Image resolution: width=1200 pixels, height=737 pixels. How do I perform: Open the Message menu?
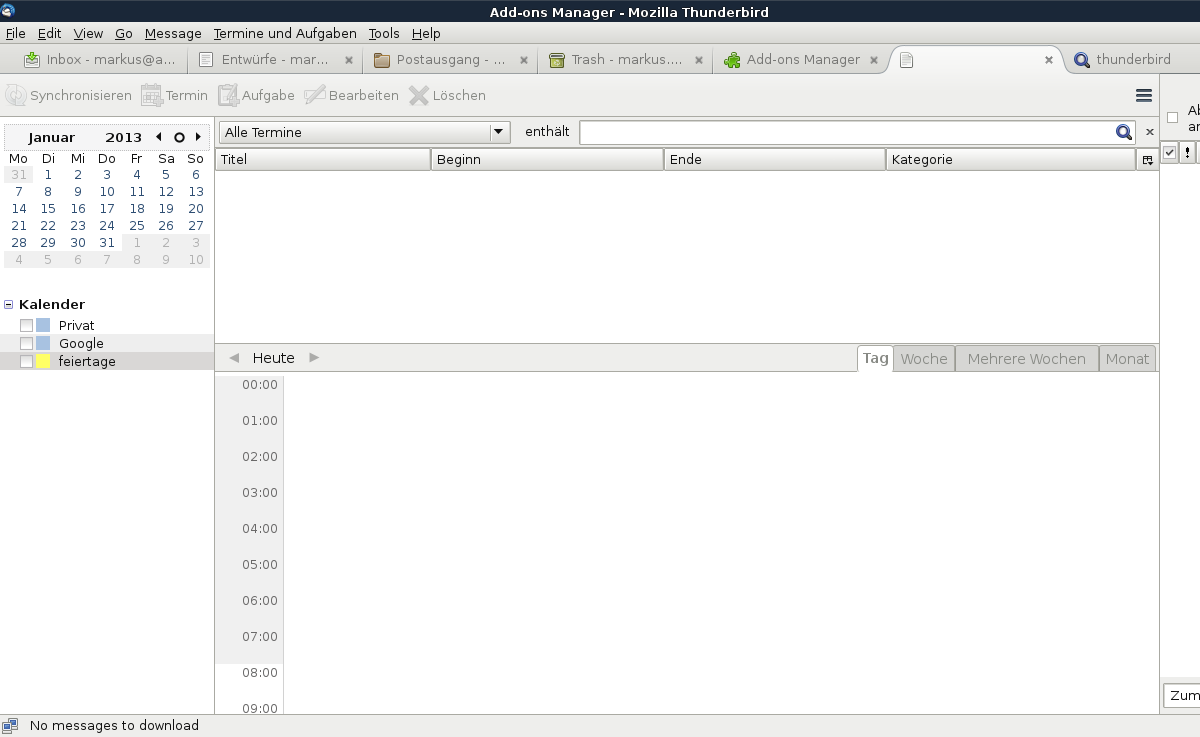click(x=173, y=33)
